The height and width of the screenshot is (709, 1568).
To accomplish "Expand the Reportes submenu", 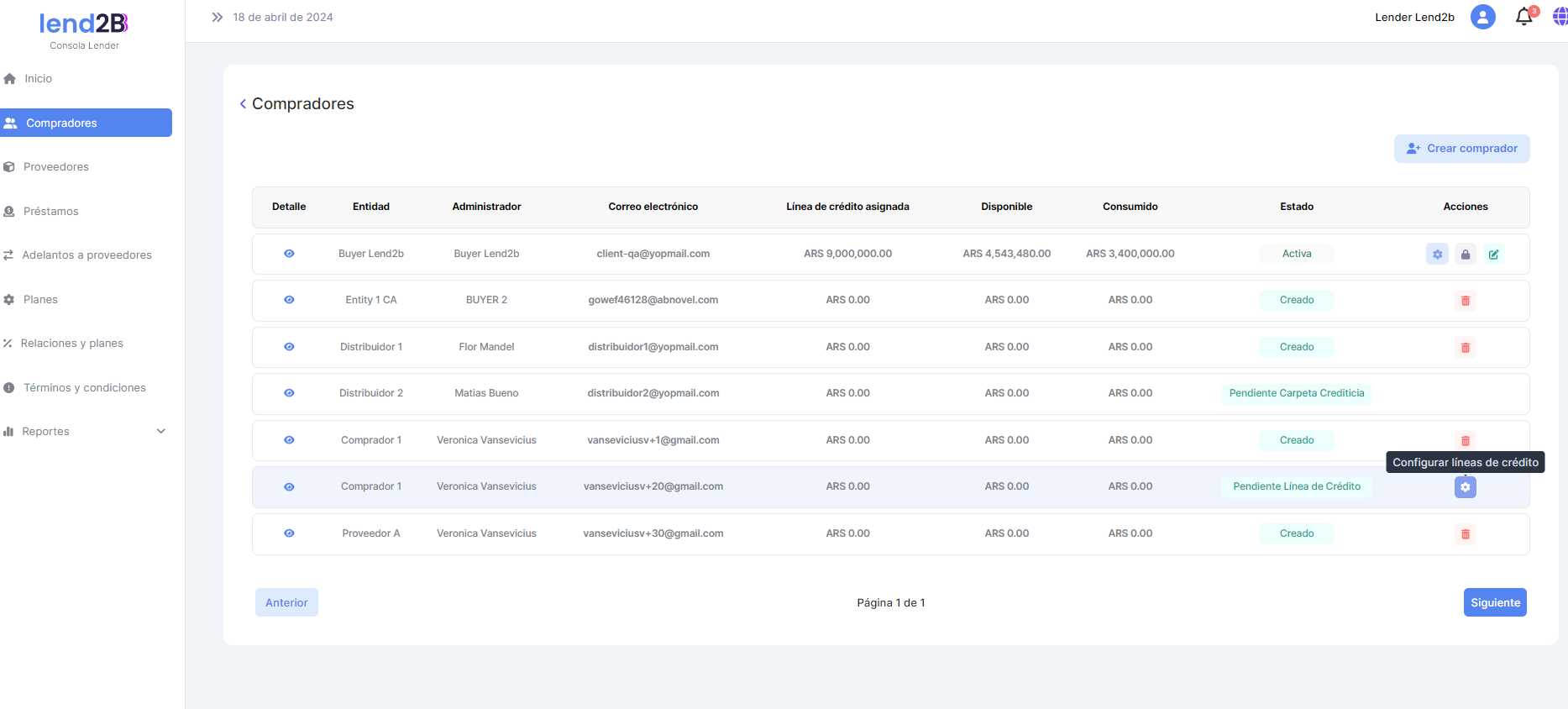I will (x=161, y=432).
